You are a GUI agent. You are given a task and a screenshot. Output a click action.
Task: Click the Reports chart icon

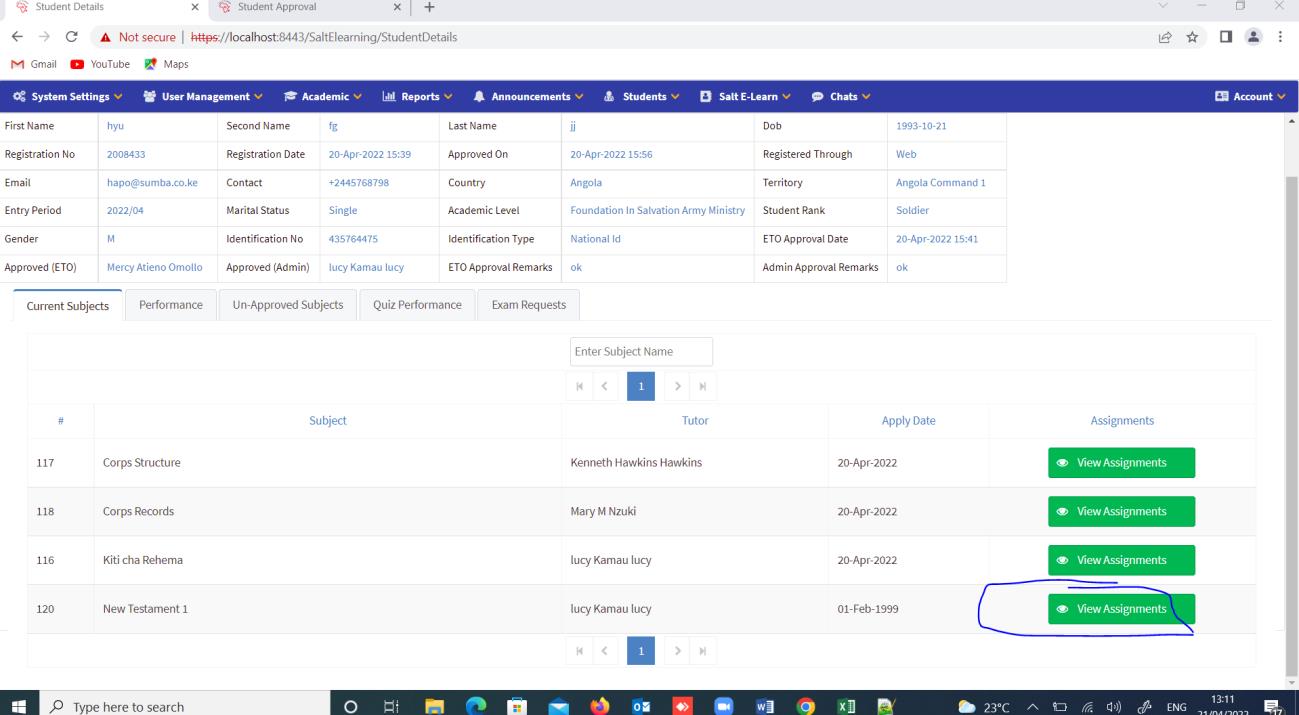pos(387,96)
